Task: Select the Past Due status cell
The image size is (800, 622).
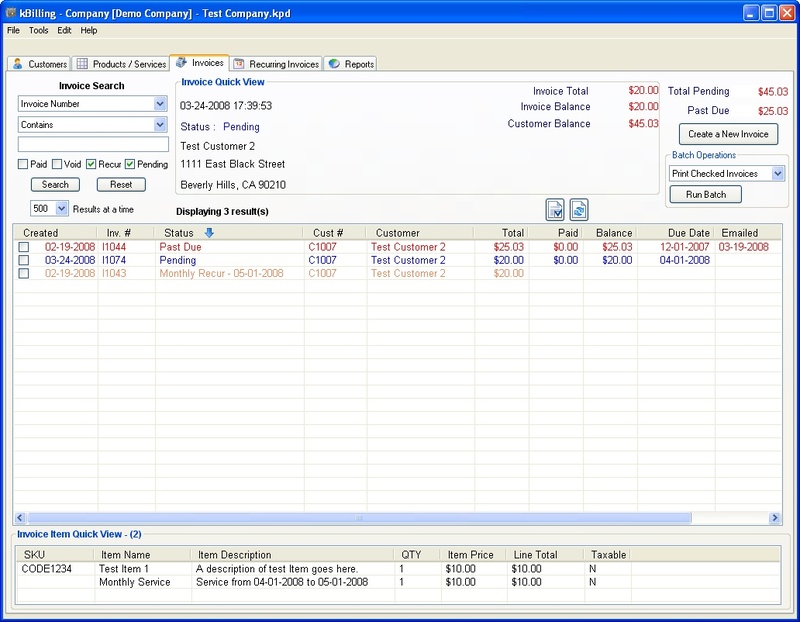Action: tap(180, 247)
